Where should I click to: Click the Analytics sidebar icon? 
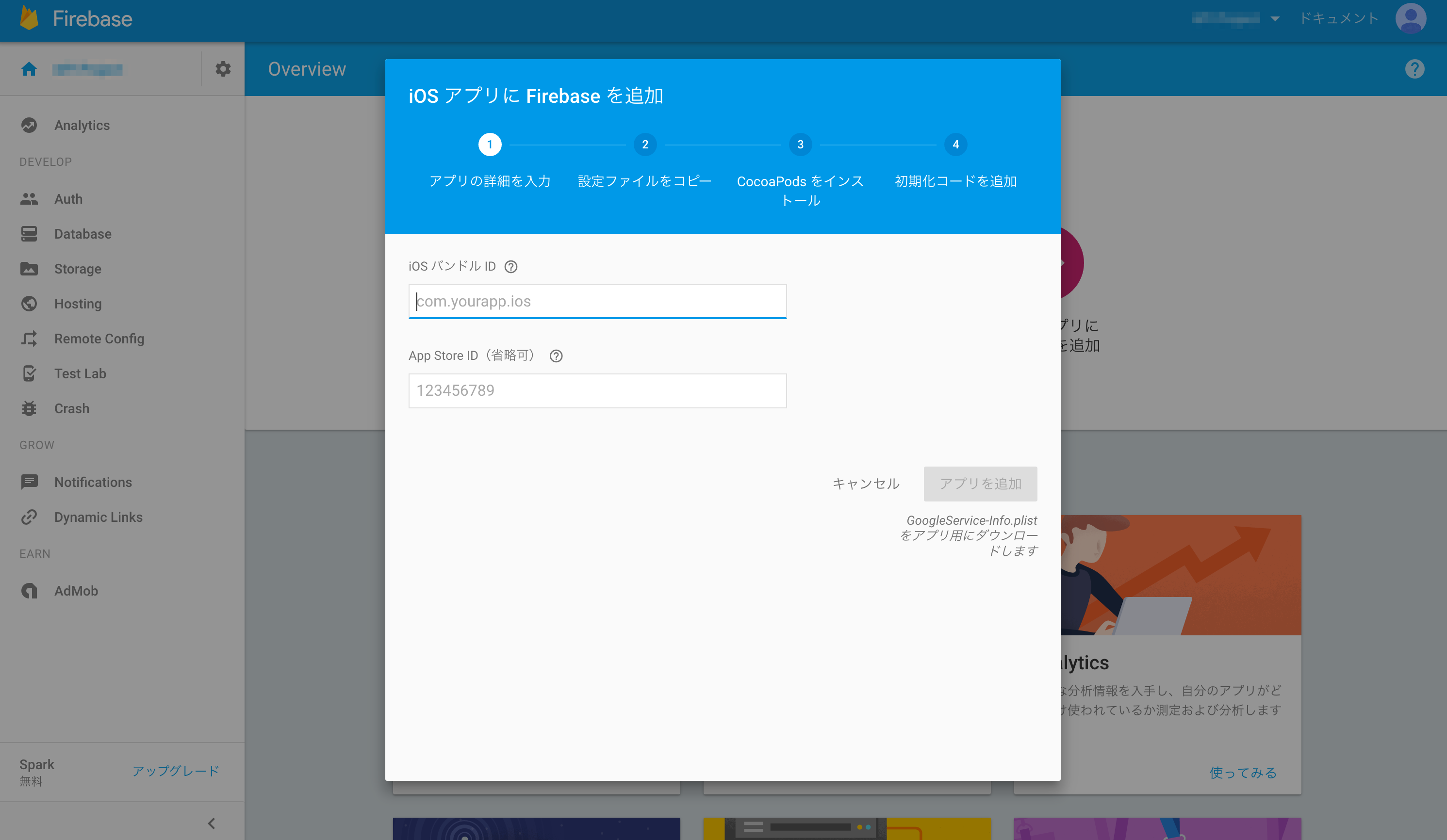(x=29, y=125)
